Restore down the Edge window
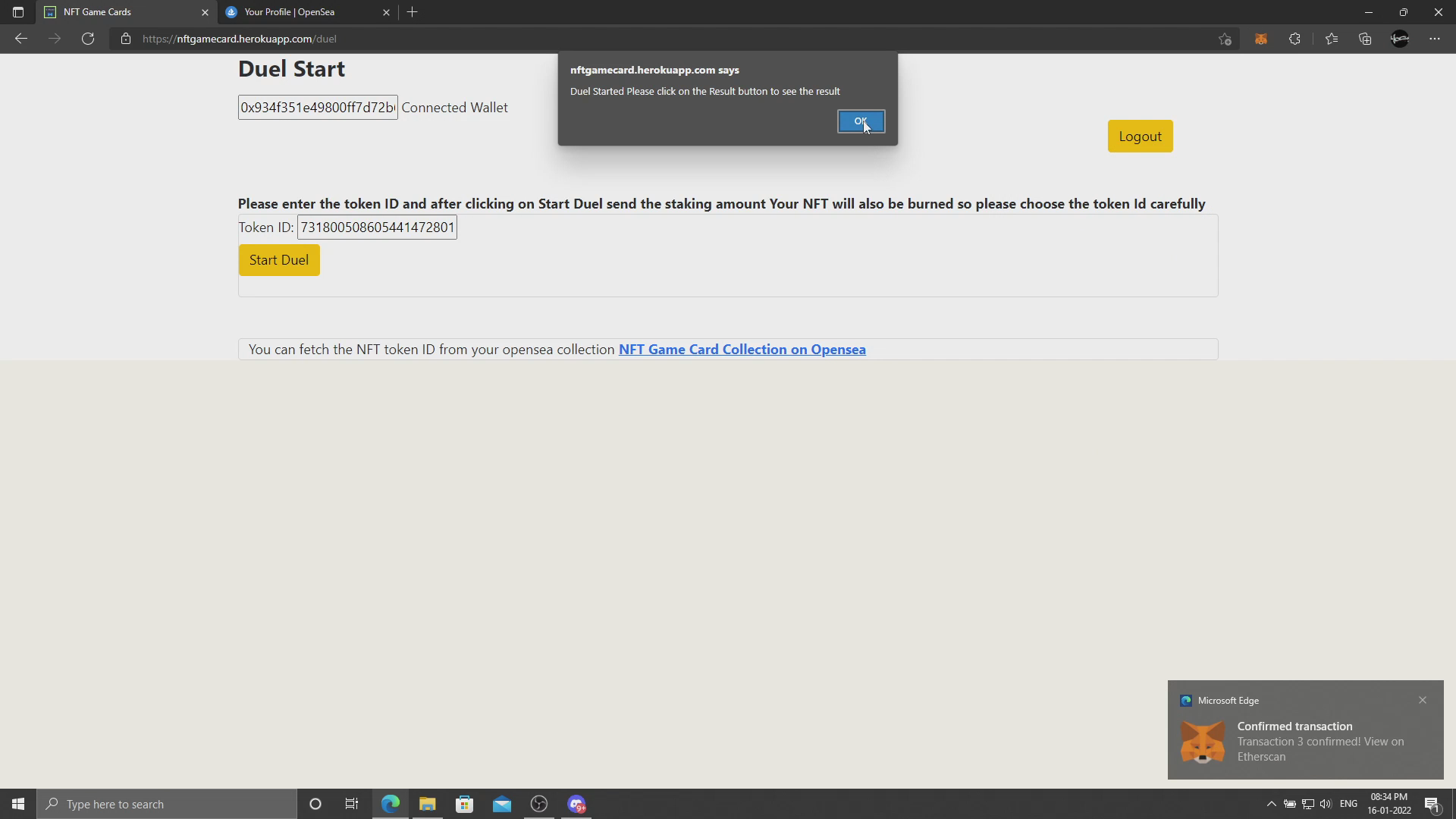1456x819 pixels. pos(1404,12)
